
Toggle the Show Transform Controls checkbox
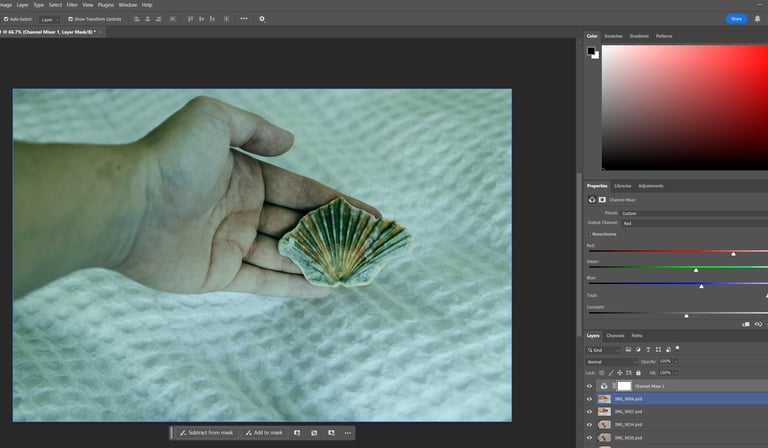click(69, 18)
